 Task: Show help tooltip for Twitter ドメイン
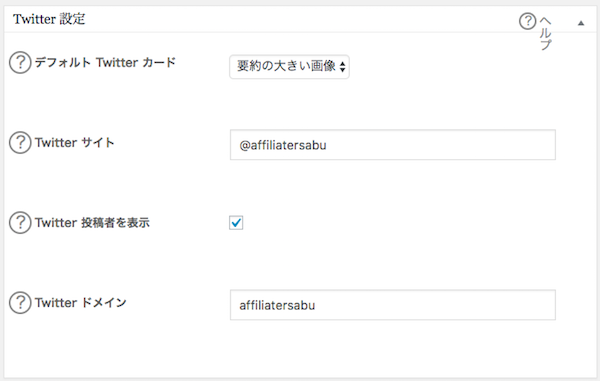click(20, 303)
